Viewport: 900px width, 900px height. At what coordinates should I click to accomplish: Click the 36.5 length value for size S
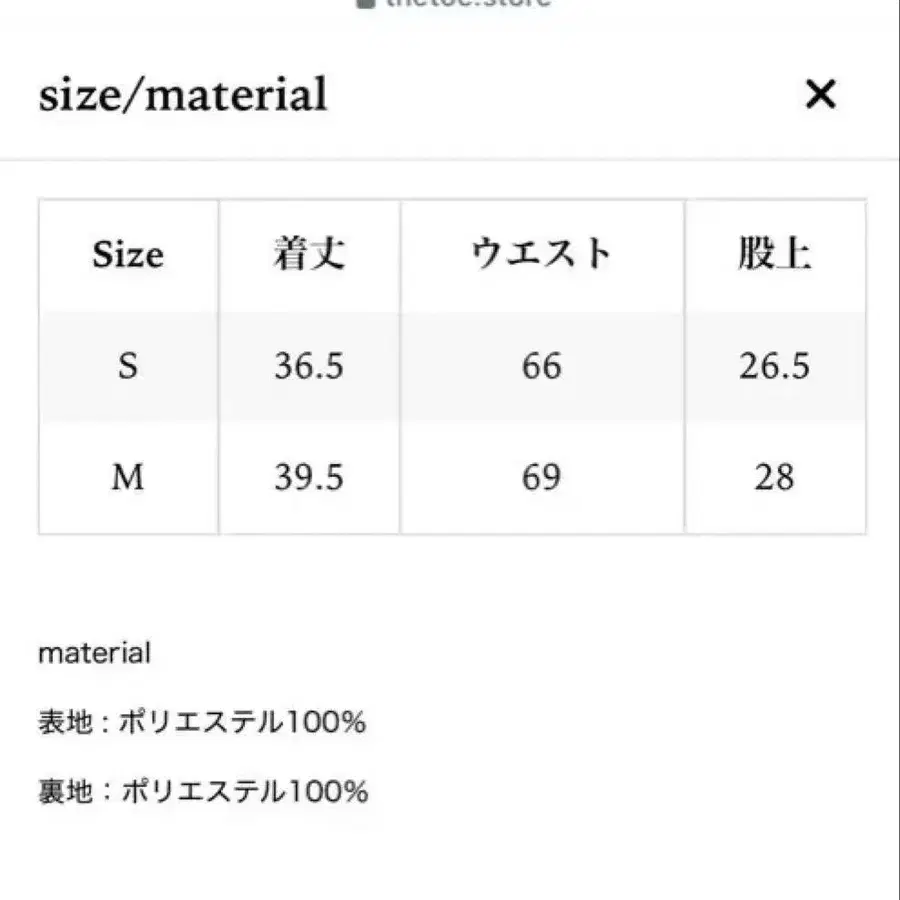click(x=310, y=366)
